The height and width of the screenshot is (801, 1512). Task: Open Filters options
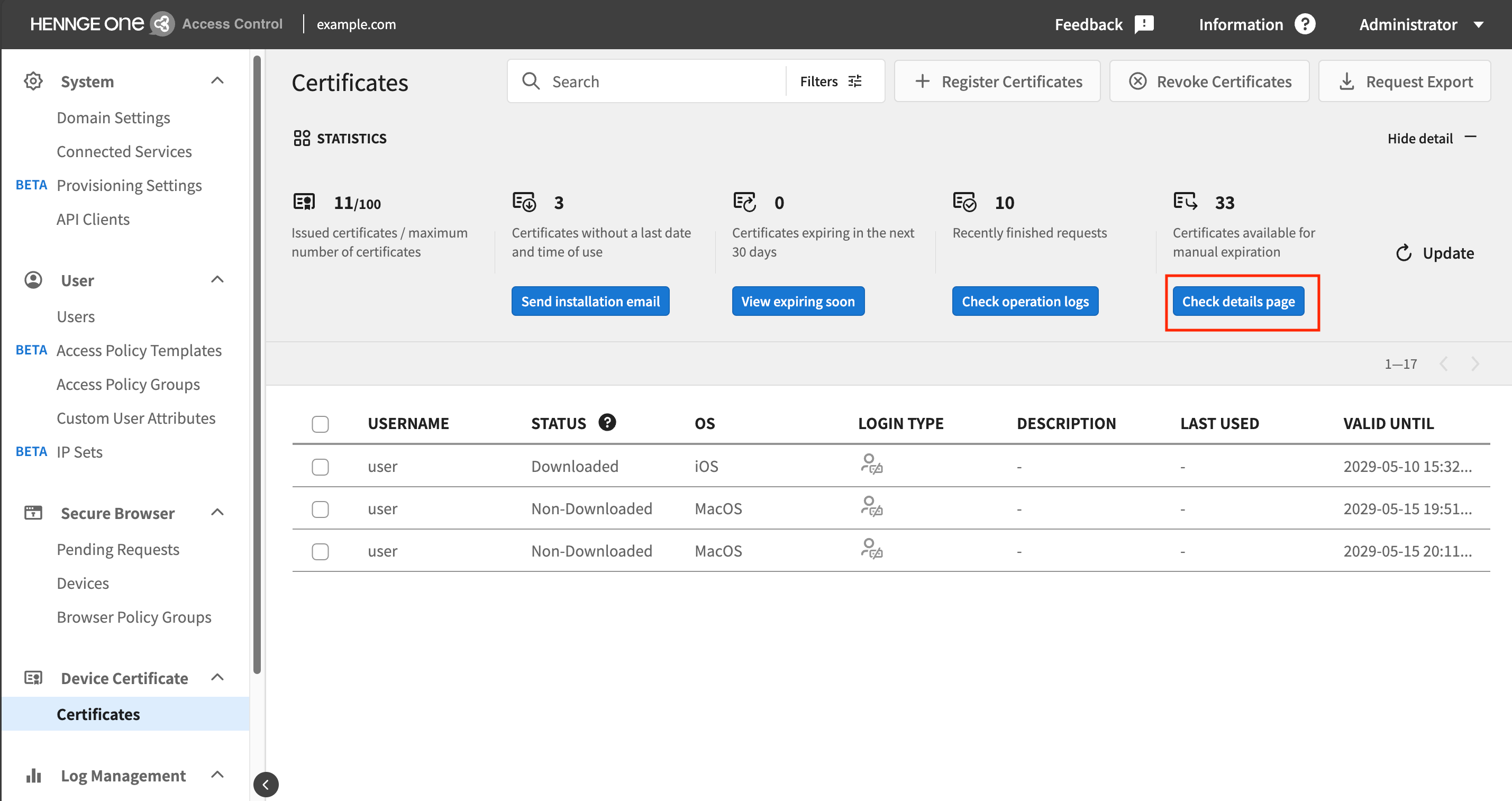click(831, 81)
